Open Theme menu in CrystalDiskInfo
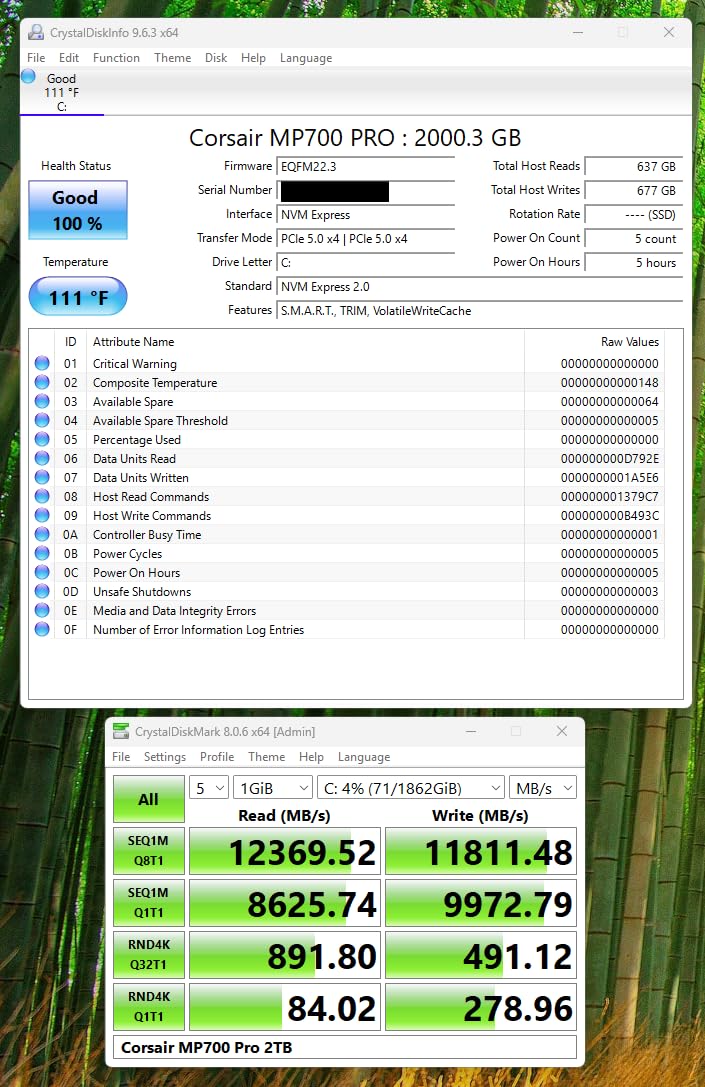Screen dimensions: 705x1087 pyautogui.click(x=173, y=58)
